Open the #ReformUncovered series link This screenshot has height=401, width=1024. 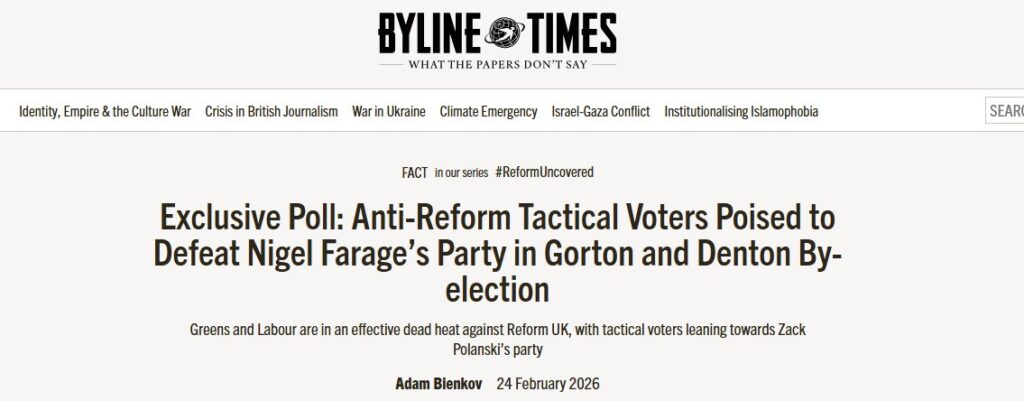544,172
